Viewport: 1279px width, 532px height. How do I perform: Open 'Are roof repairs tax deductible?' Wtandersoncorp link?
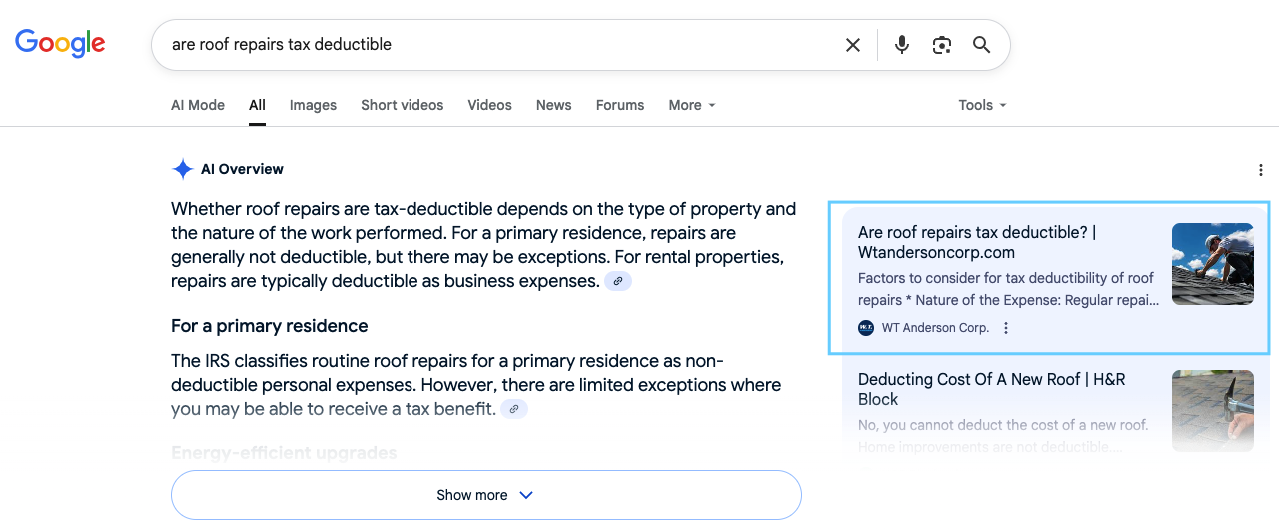pos(977,242)
